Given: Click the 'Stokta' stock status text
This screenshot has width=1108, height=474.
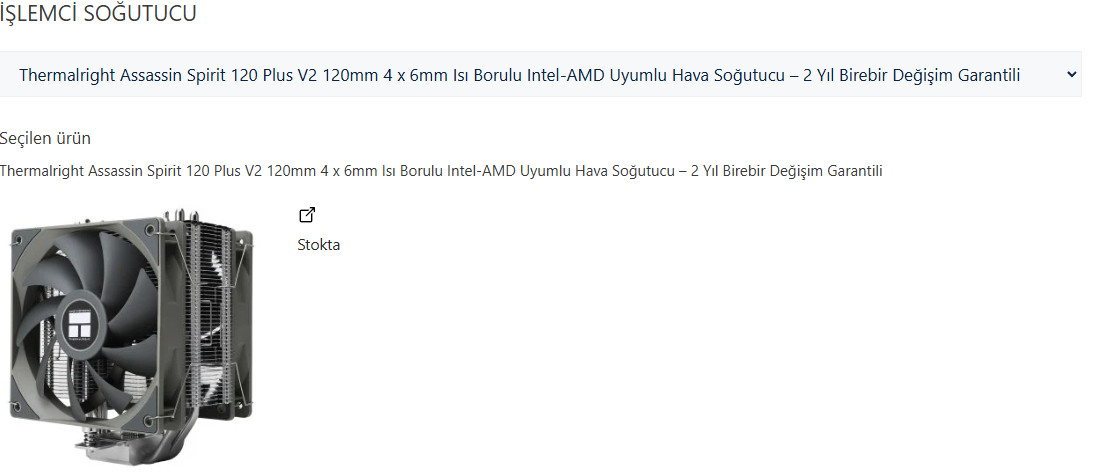Looking at the screenshot, I should tap(318, 245).
